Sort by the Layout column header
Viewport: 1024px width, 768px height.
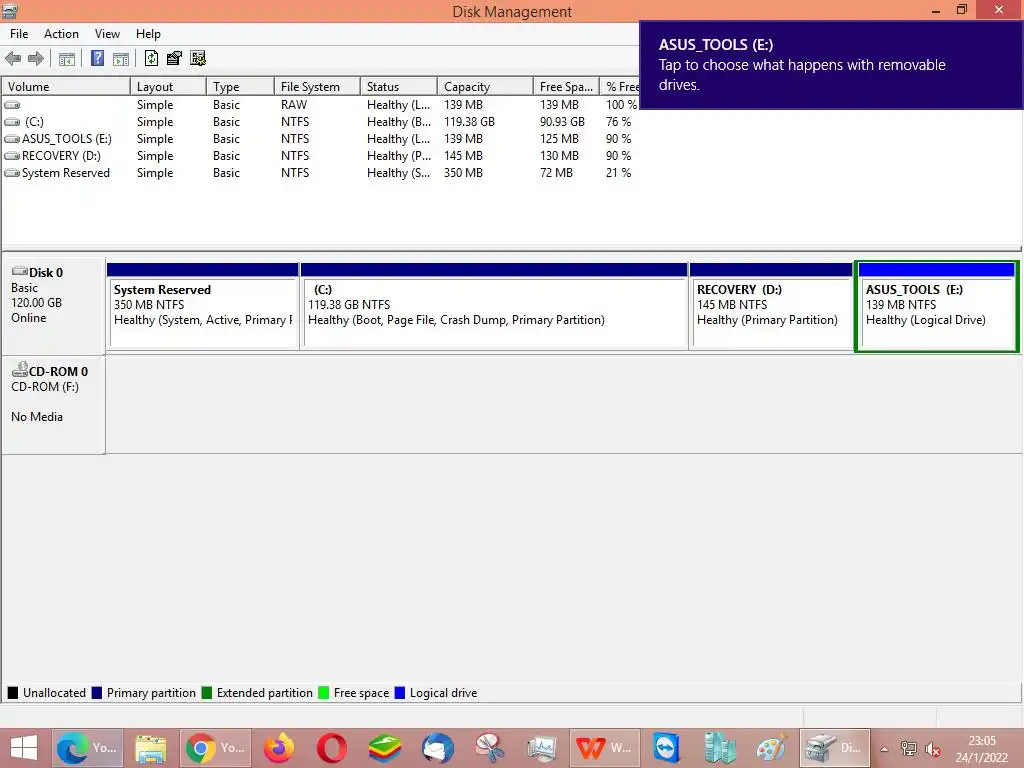point(168,86)
